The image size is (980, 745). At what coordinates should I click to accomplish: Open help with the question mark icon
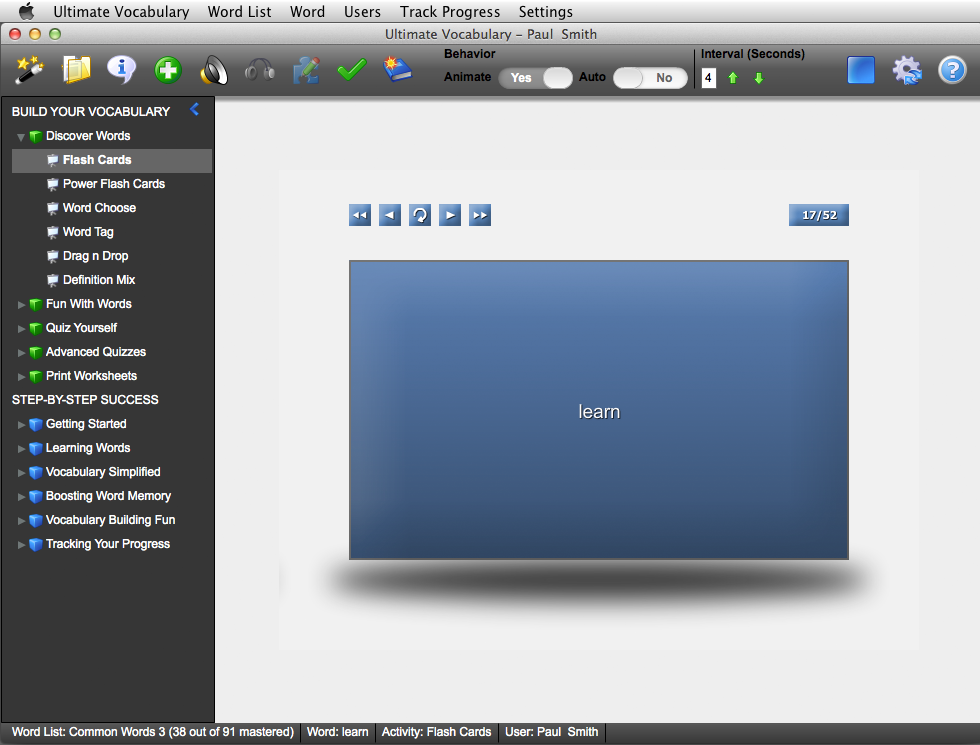pyautogui.click(x=951, y=70)
